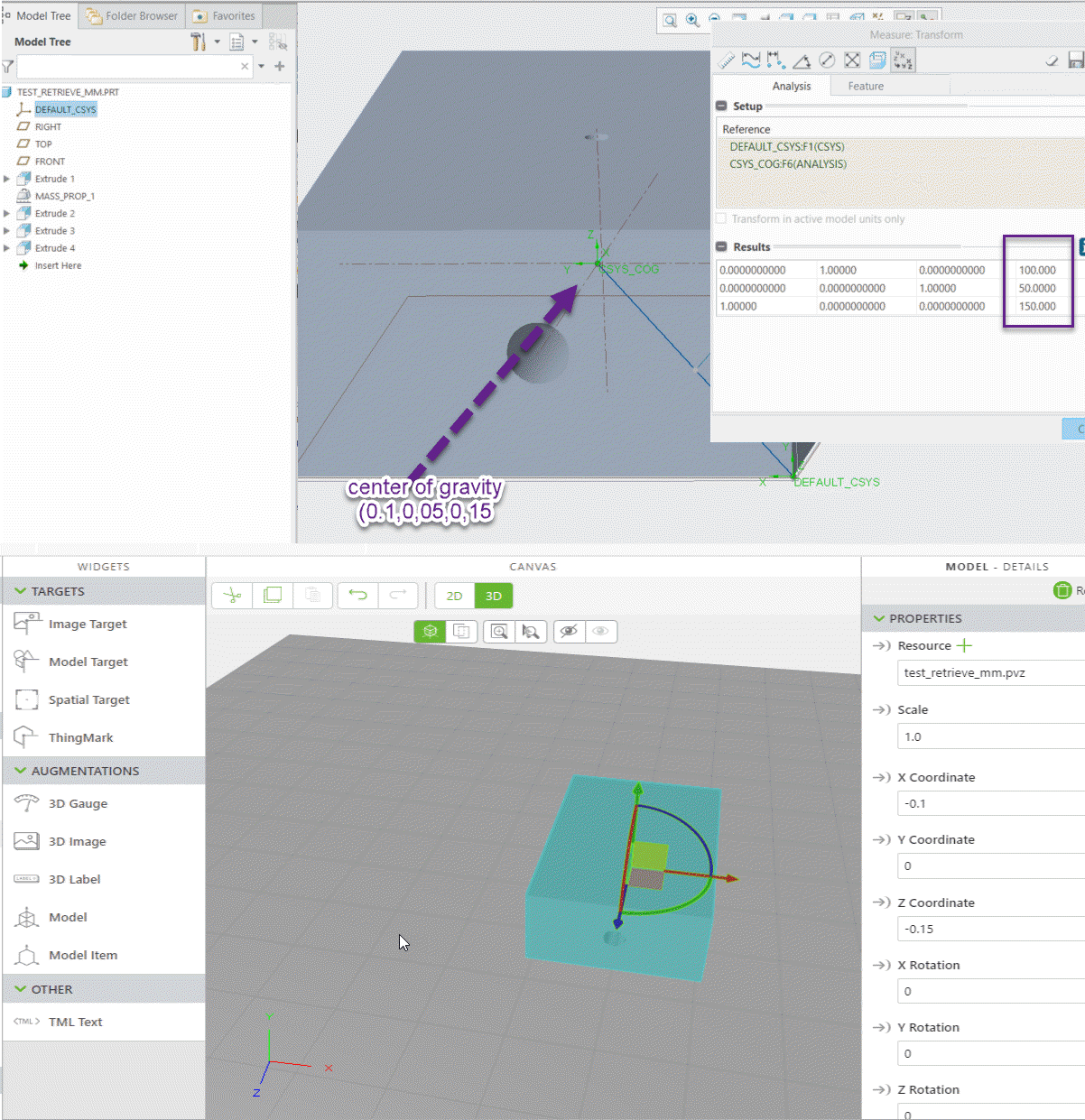1085x1120 pixels.
Task: Toggle the hide eye icon on the canvas
Action: click(x=568, y=631)
